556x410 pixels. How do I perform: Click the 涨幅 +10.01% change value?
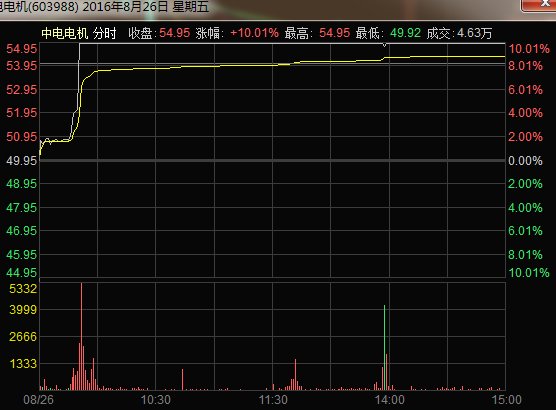tap(255, 33)
